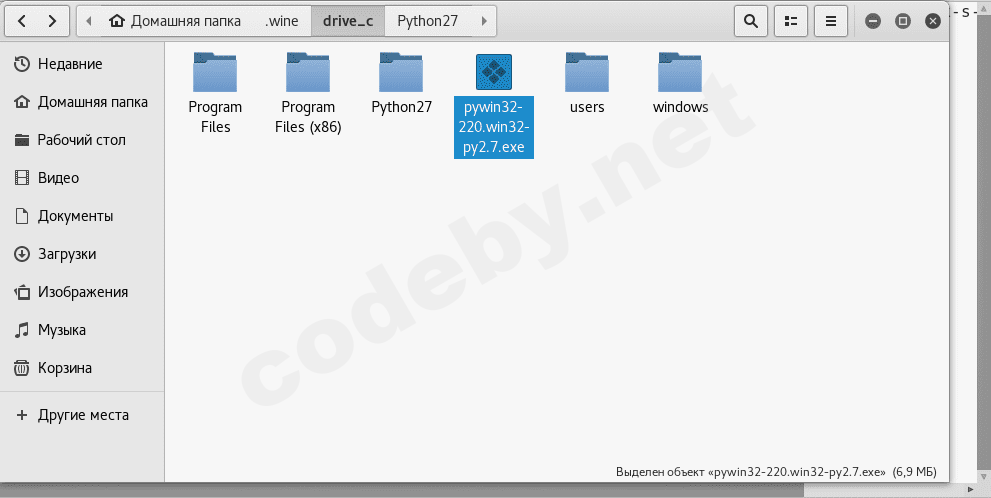Viewport: 991px width, 498px height.
Task: Click the Program Files (x86) name label
Action: pyautogui.click(x=308, y=117)
